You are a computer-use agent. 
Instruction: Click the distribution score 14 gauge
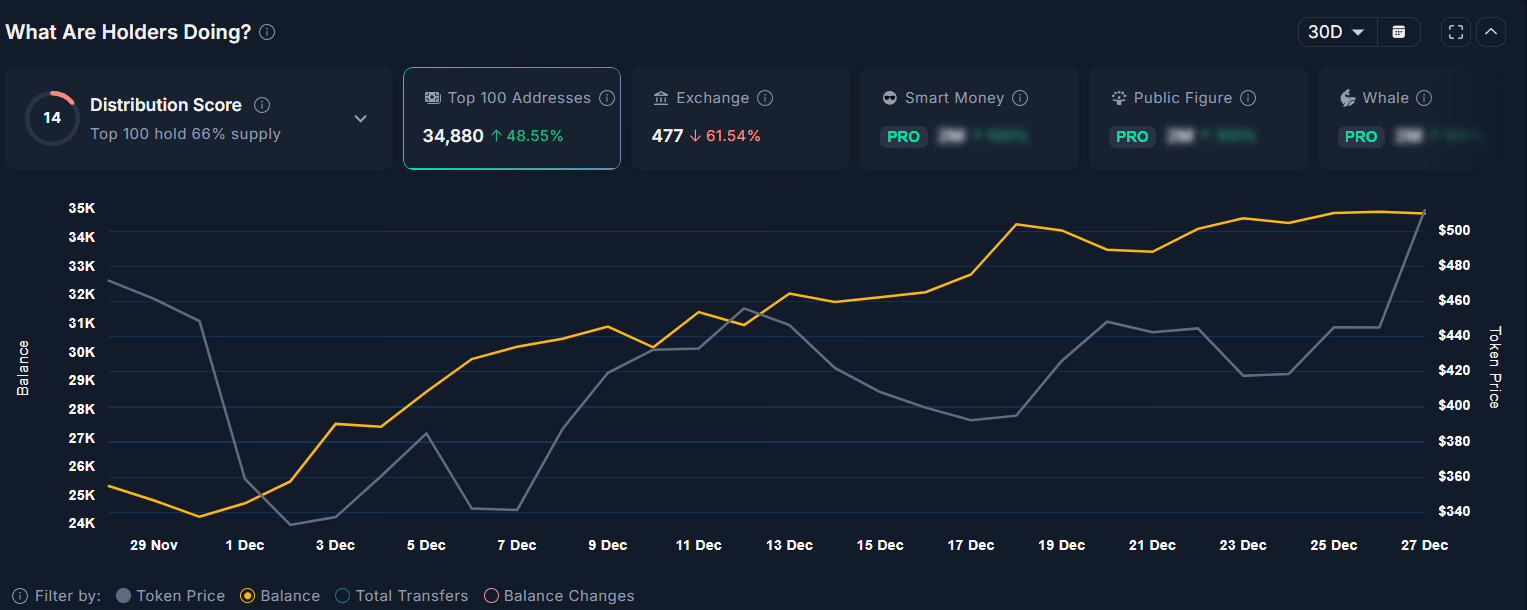[x=52, y=118]
